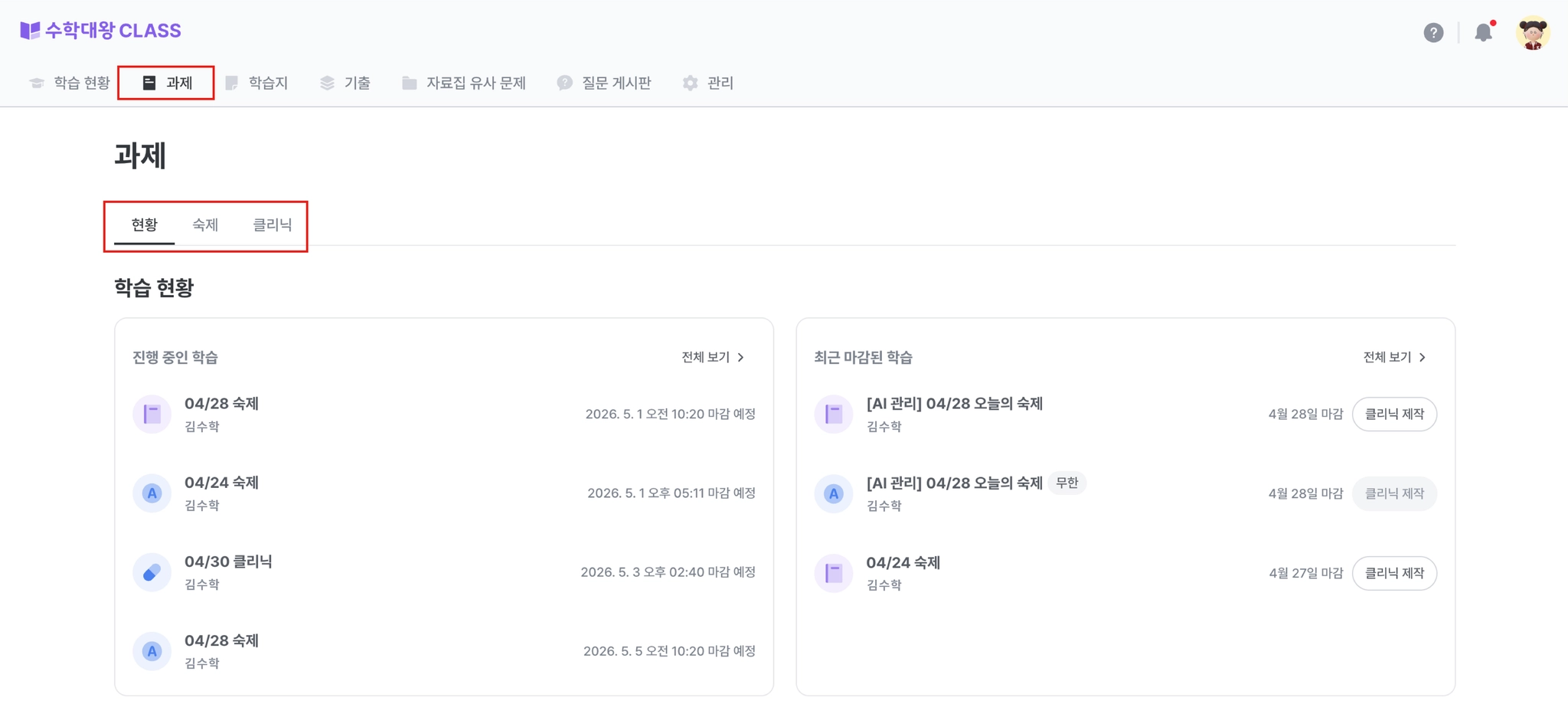Click the blue A icon for [AI 관리] 무한 item
Screen dimensions: 1568x717
834,494
